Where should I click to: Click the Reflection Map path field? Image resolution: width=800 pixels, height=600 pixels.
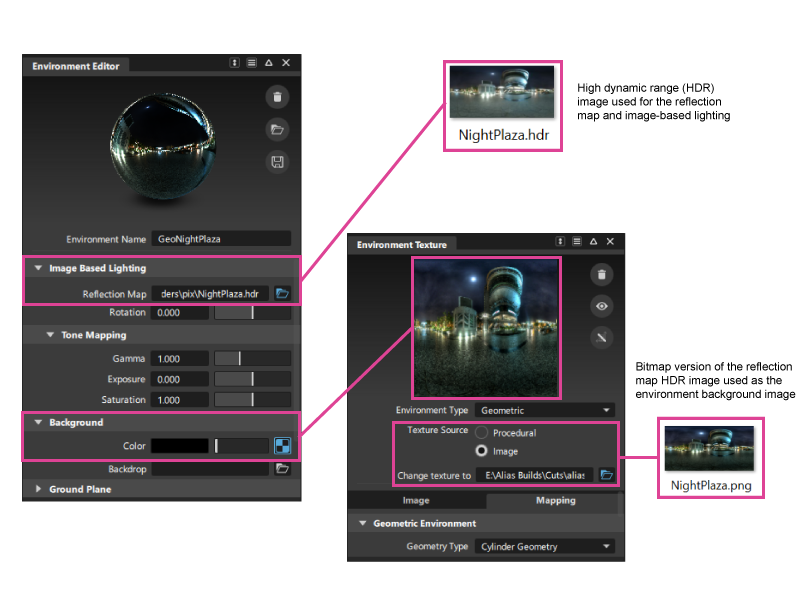tap(210, 294)
